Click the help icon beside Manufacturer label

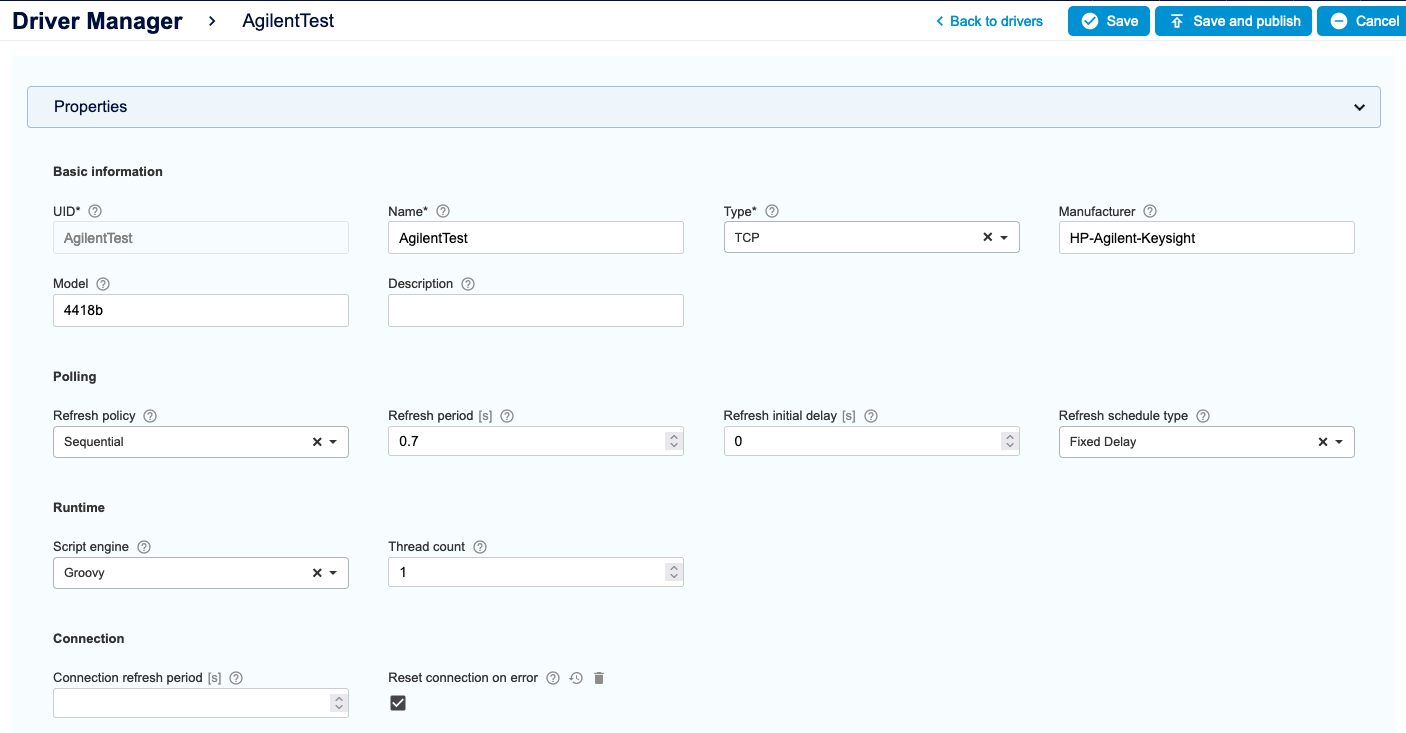pos(1150,211)
